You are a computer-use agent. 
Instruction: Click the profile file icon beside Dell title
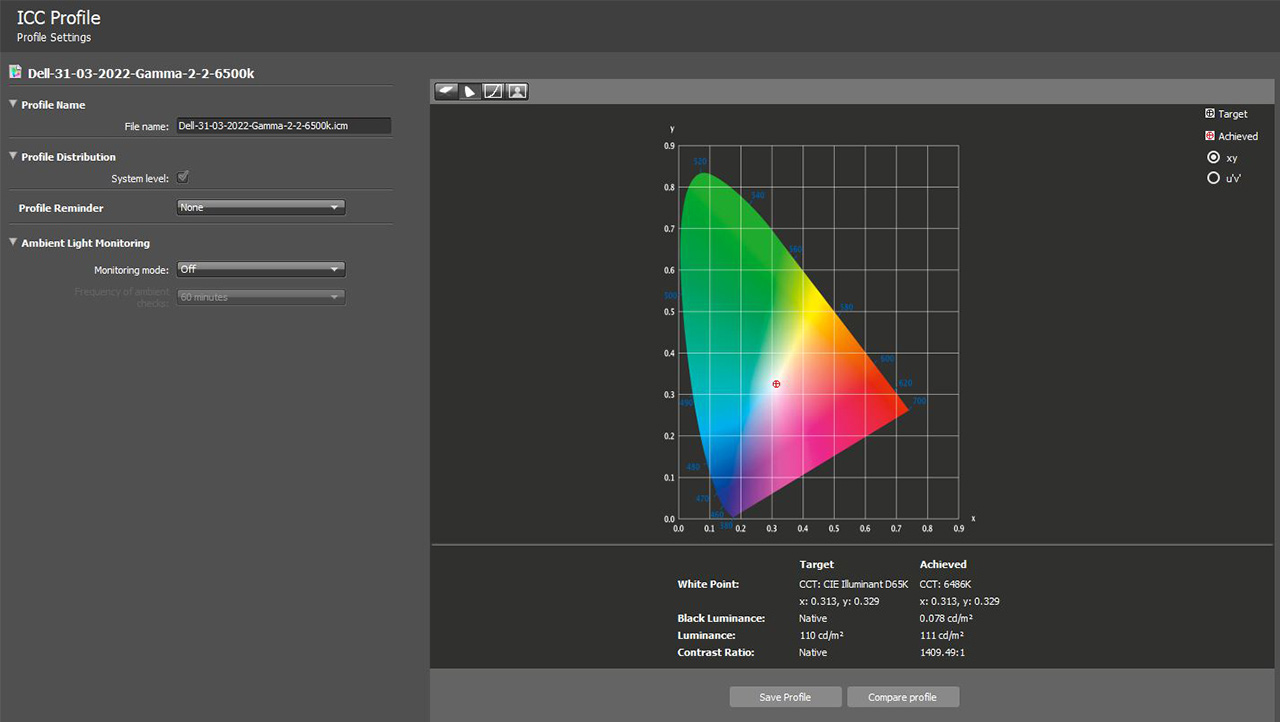pos(14,72)
